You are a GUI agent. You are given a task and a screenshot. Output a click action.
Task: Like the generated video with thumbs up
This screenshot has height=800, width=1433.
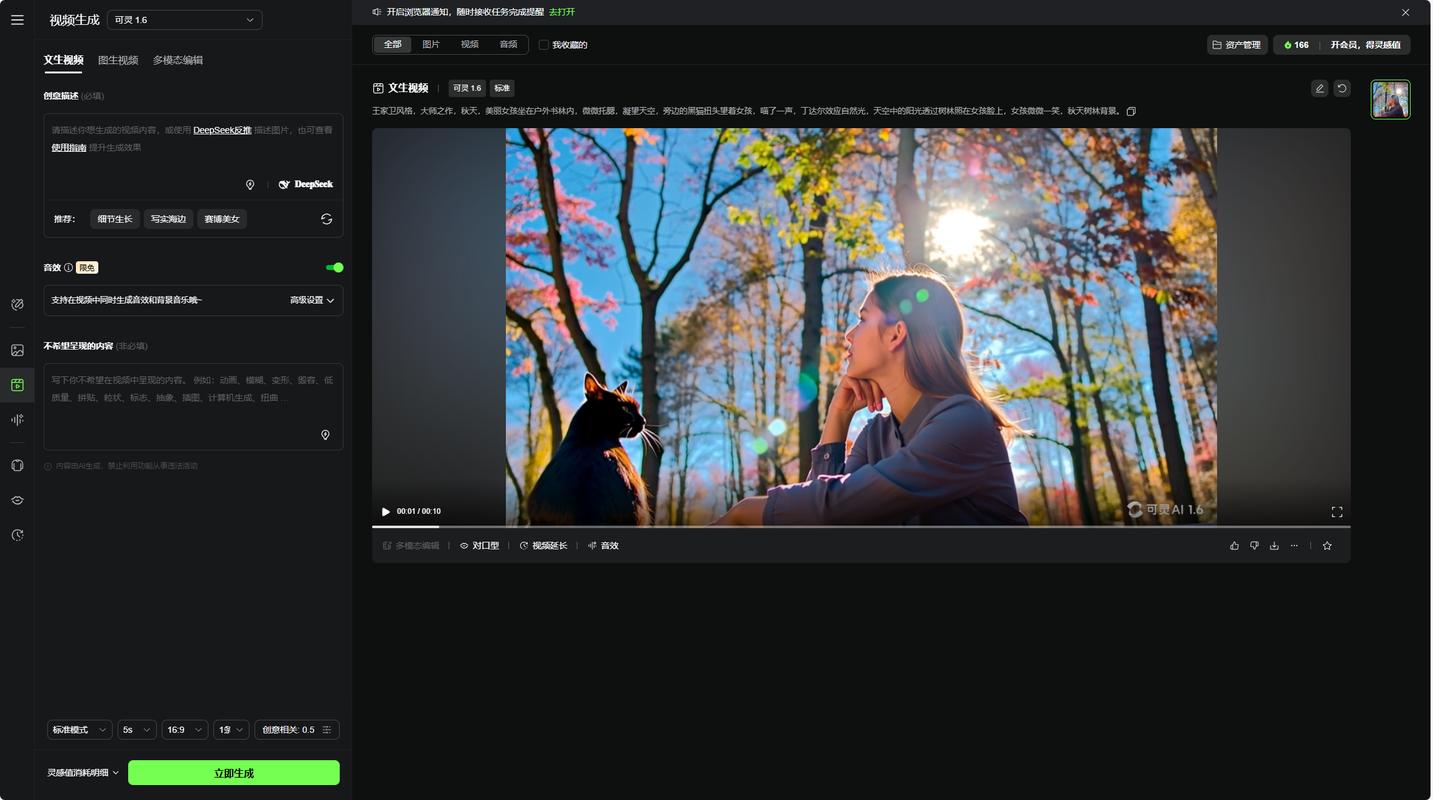(x=1234, y=546)
